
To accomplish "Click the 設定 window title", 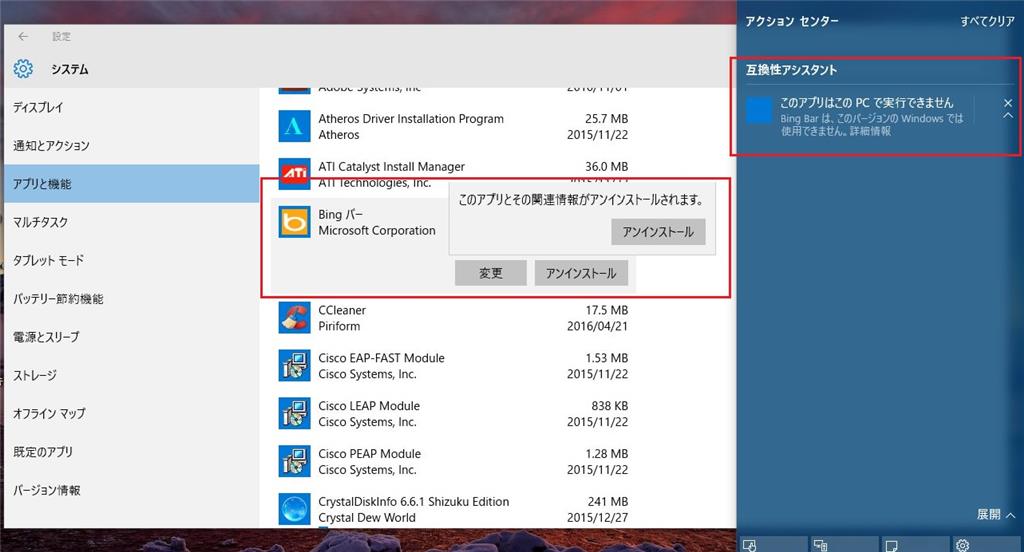I will click(61, 37).
